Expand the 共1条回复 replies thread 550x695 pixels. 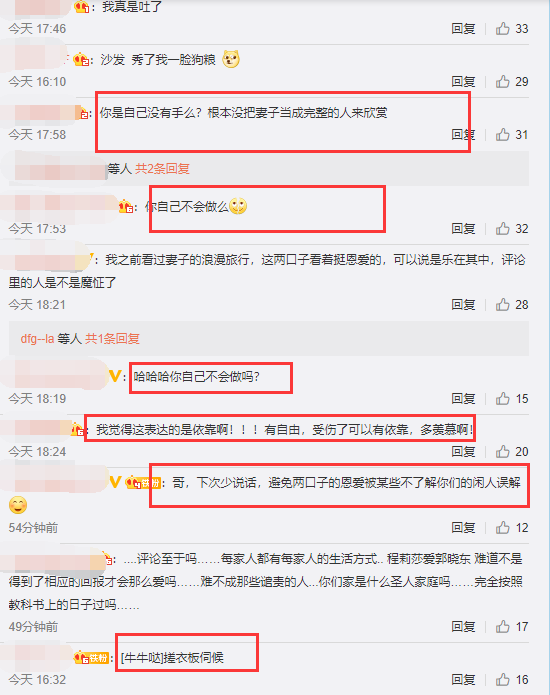tap(112, 339)
